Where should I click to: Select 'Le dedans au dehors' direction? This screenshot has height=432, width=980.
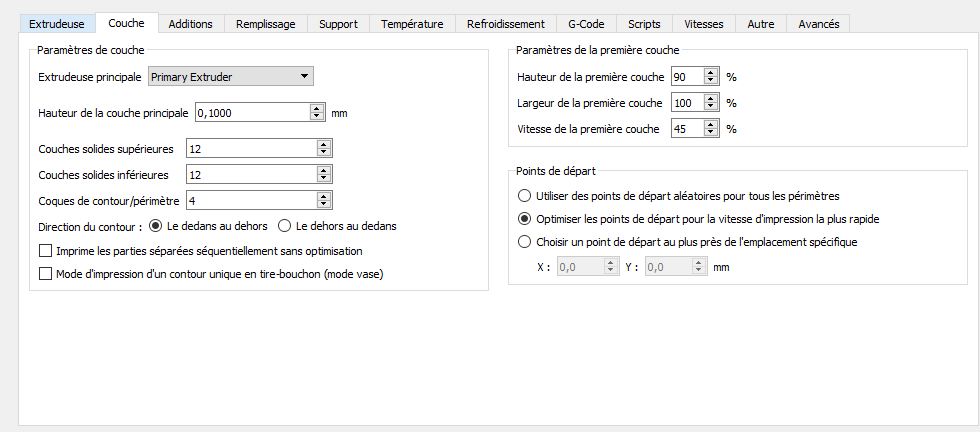(155, 226)
